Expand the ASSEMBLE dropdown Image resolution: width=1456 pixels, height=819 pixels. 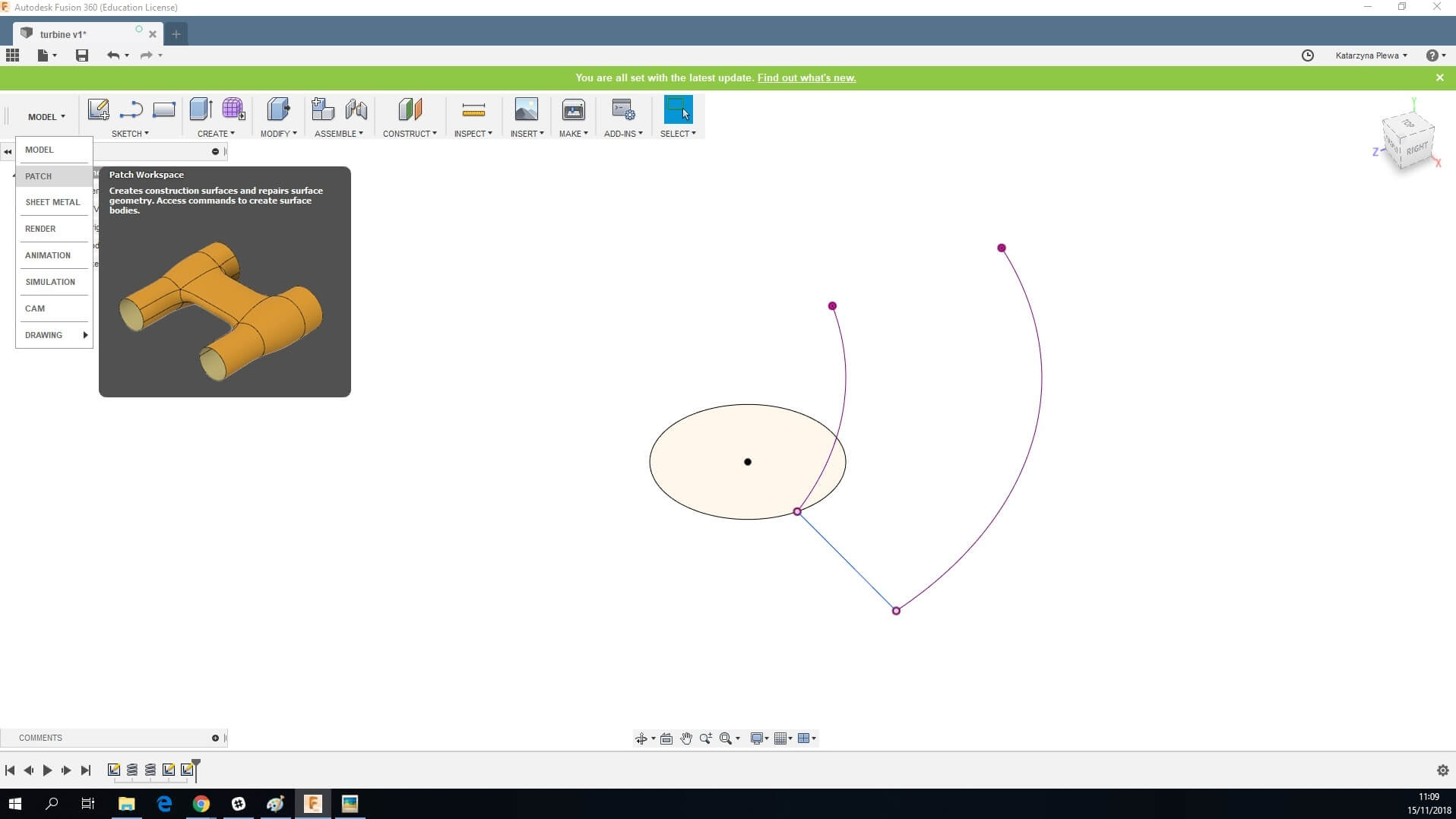coord(339,134)
